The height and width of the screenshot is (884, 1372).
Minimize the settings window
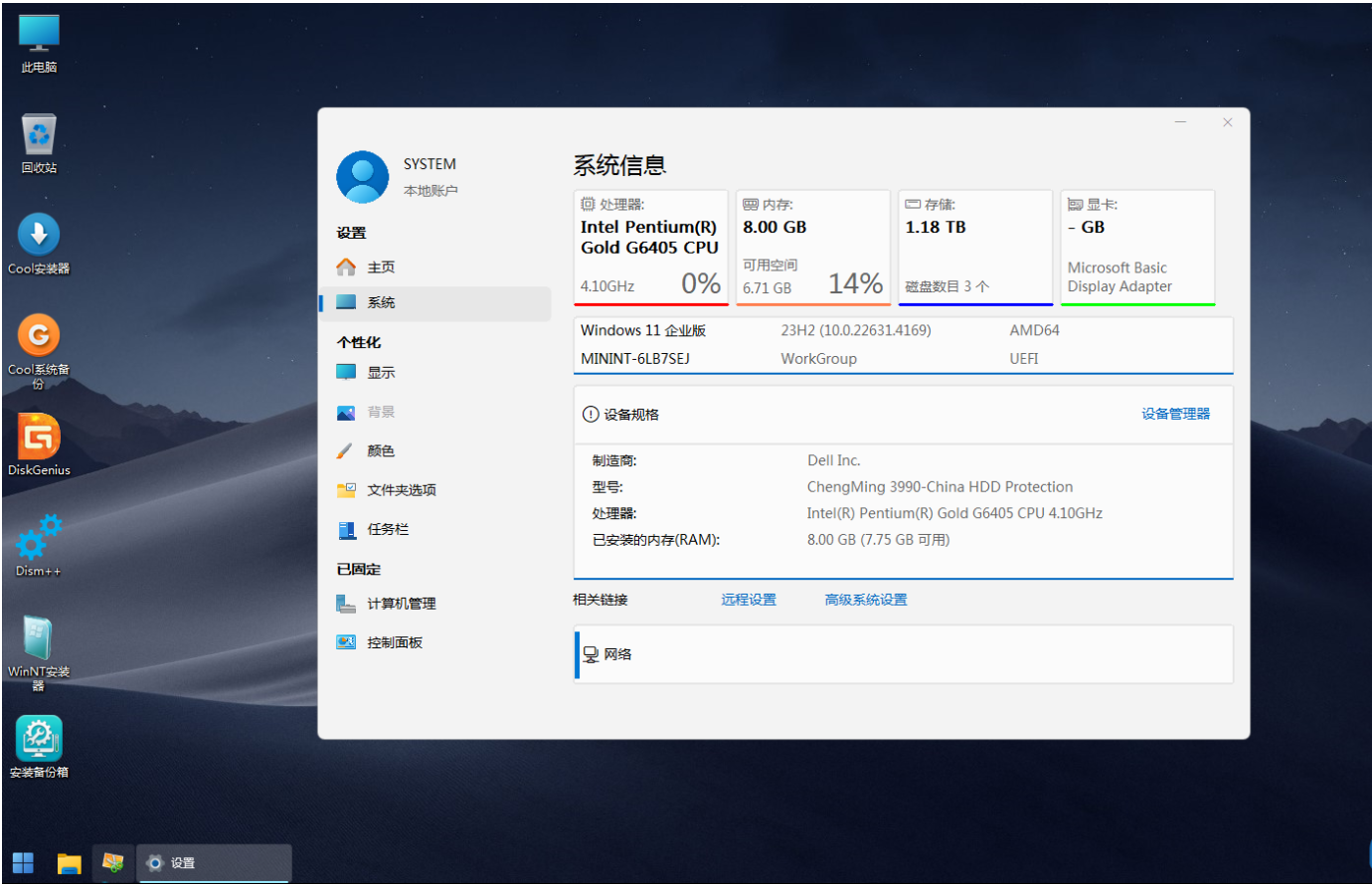point(1181,122)
